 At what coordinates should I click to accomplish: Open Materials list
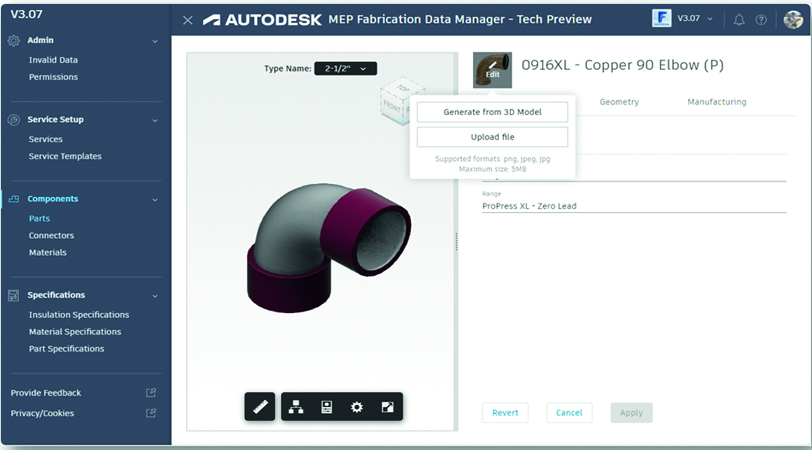[x=48, y=252]
